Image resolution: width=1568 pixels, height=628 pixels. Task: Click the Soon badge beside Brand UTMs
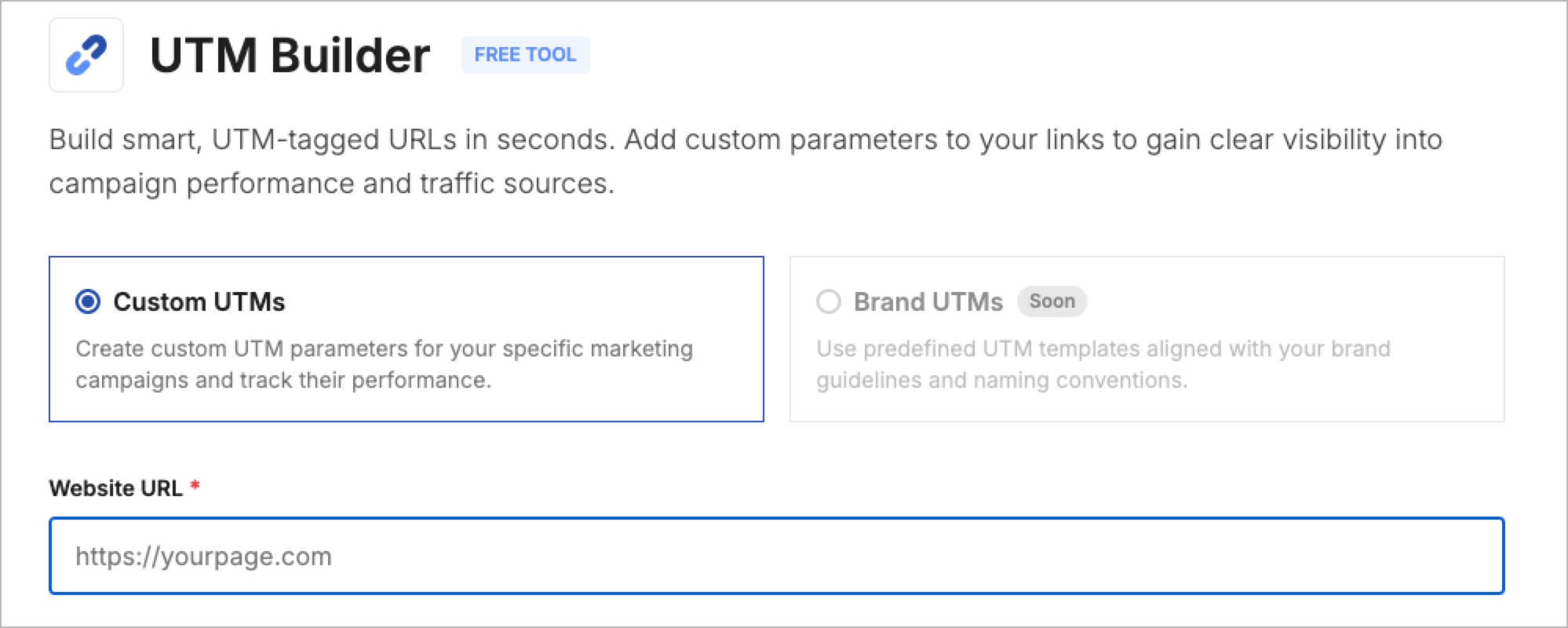tap(1052, 301)
